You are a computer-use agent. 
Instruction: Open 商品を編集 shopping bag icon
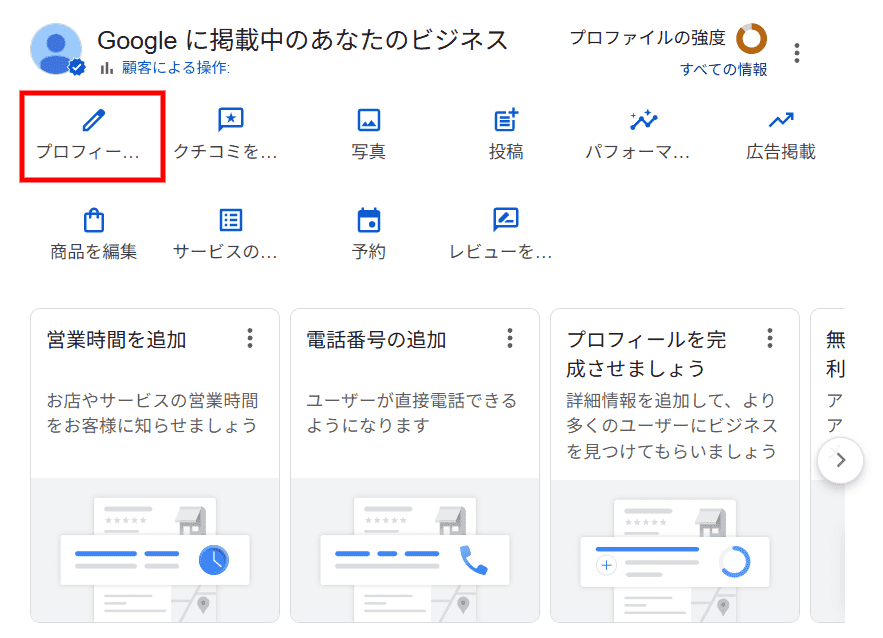point(93,220)
